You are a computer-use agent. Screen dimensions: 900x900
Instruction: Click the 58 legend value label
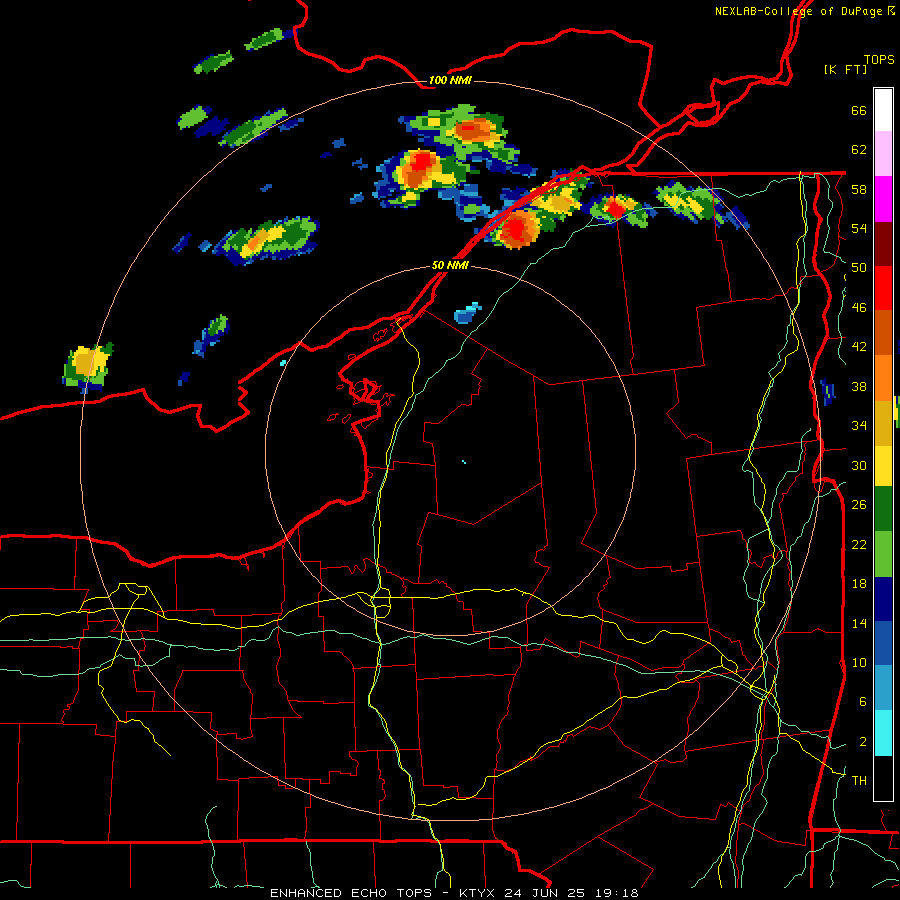click(x=859, y=189)
